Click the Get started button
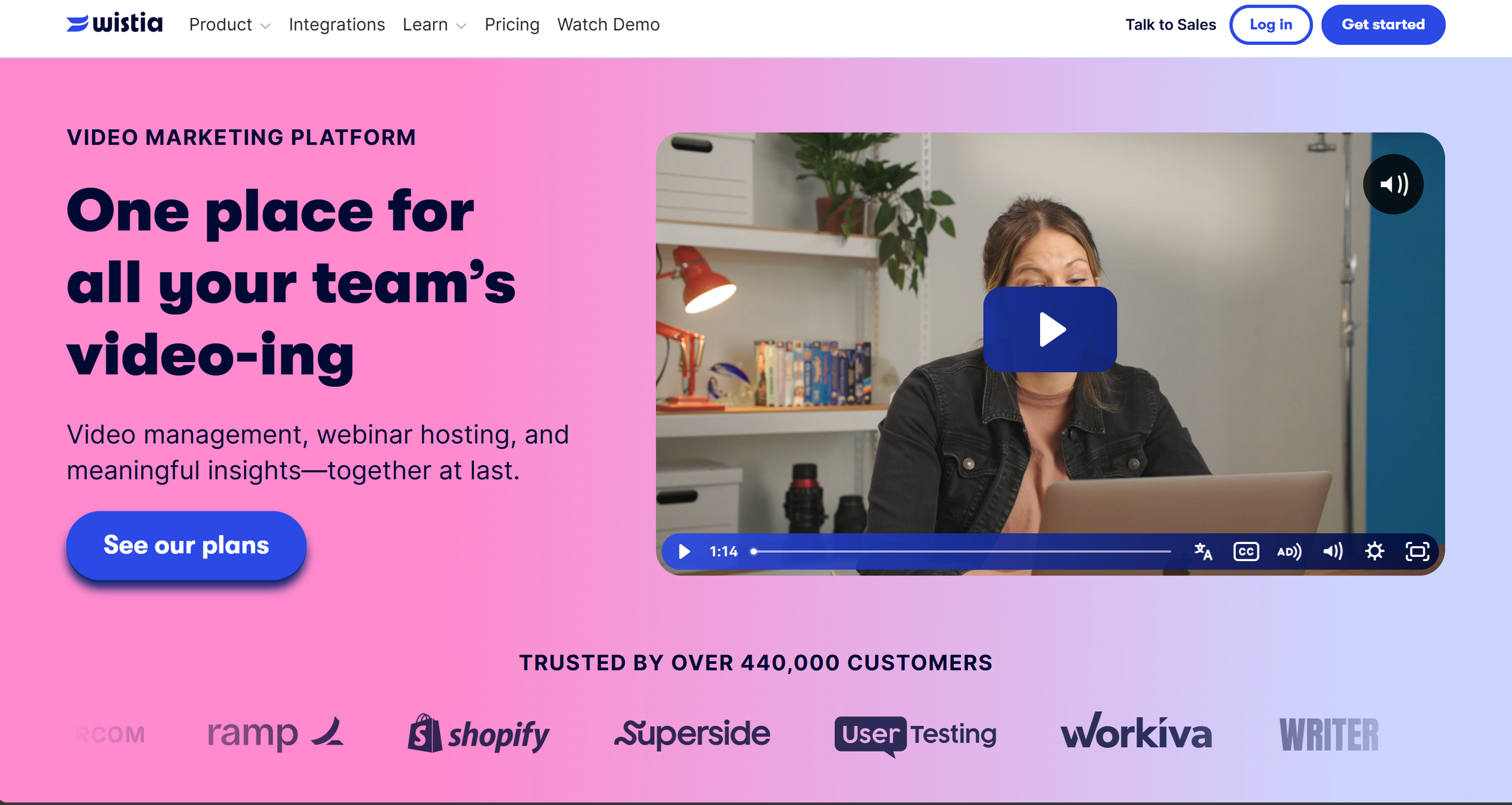 coord(1383,24)
